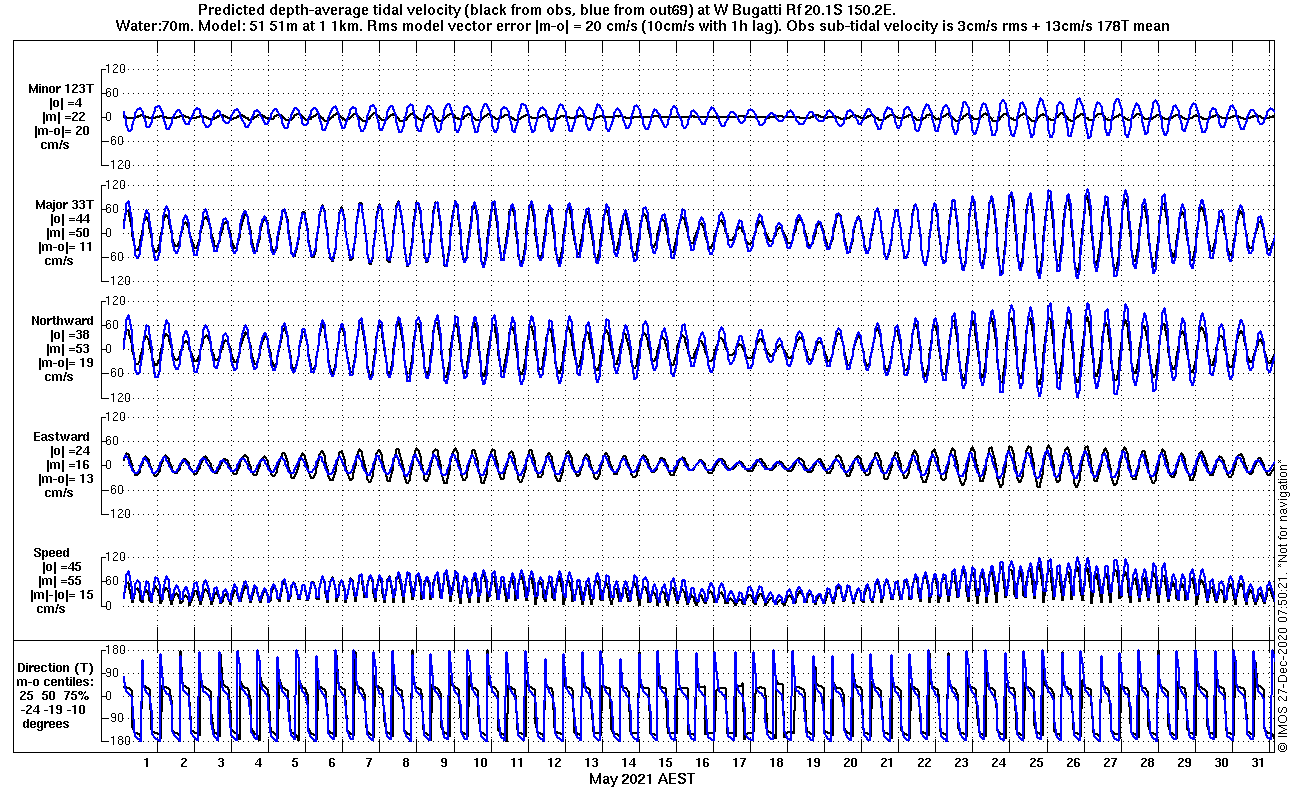
Task: Click the 'Northward' panel label
Action: 62,321
